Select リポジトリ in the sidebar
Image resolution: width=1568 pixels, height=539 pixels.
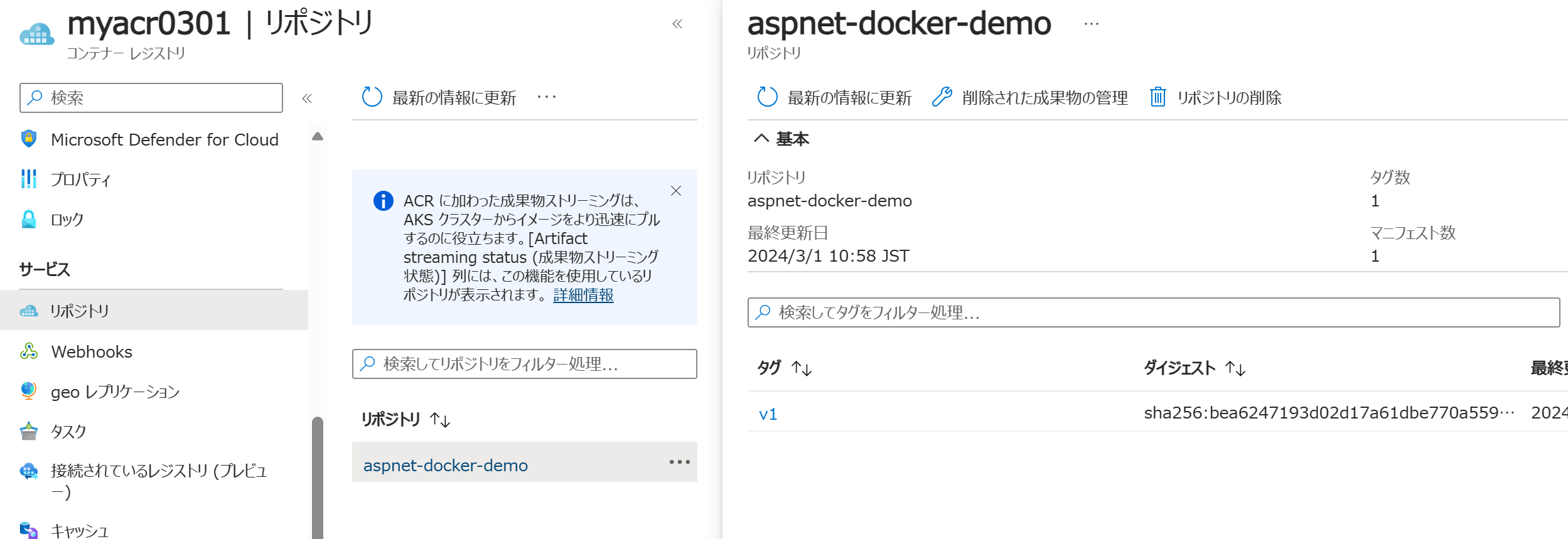pyautogui.click(x=154, y=311)
